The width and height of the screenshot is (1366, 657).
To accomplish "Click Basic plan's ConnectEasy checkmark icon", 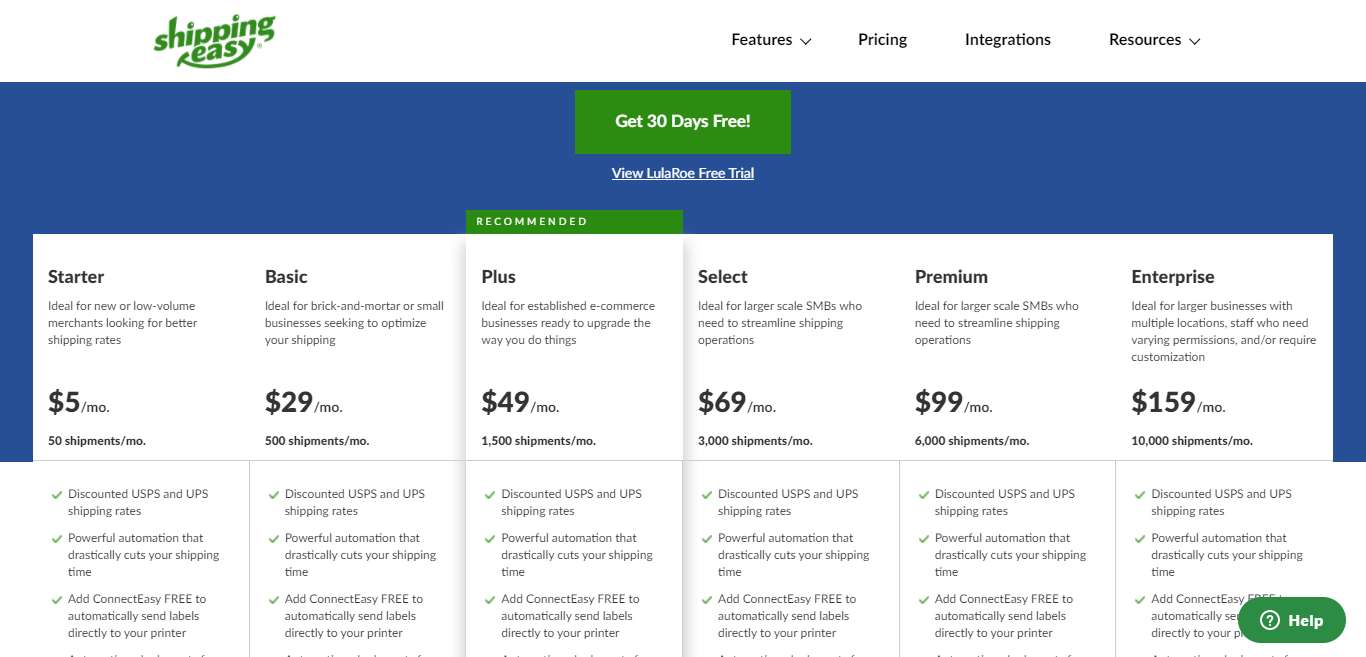I will click(273, 599).
